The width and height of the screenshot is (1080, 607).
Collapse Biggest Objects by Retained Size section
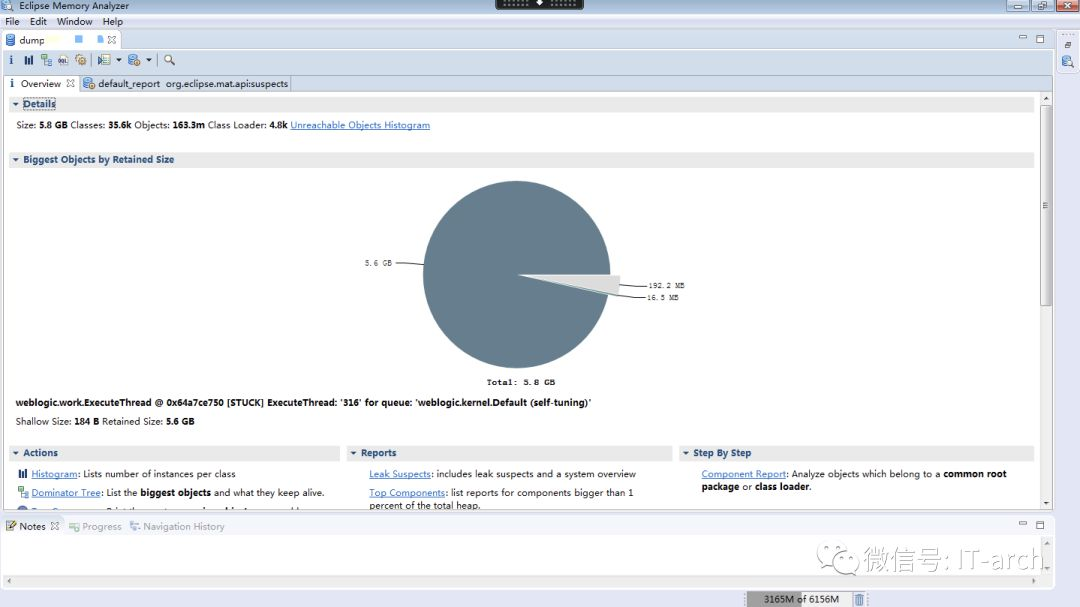(x=15, y=159)
